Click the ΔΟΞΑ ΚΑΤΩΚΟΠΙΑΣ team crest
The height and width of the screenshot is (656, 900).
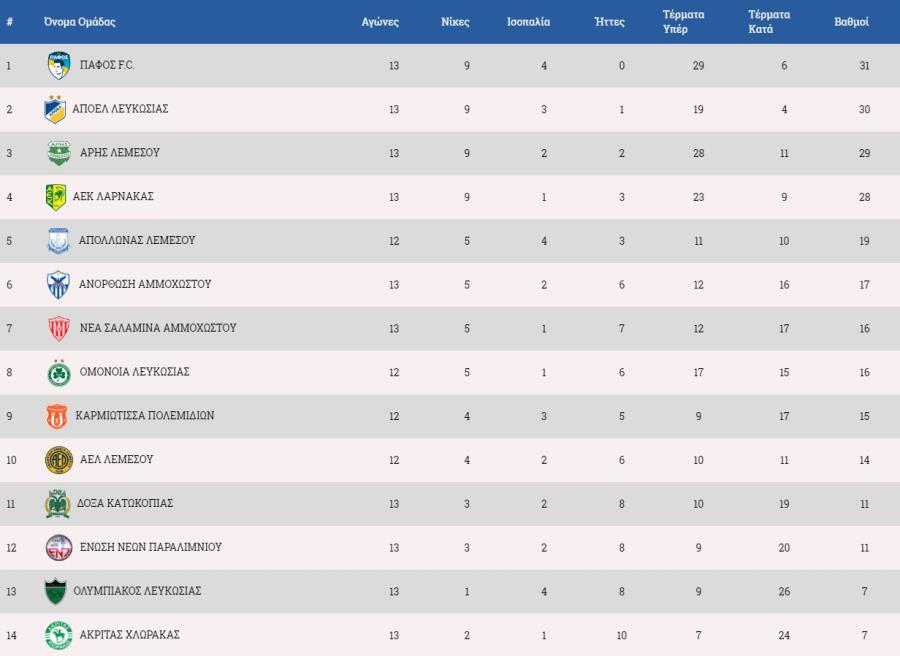pos(57,504)
